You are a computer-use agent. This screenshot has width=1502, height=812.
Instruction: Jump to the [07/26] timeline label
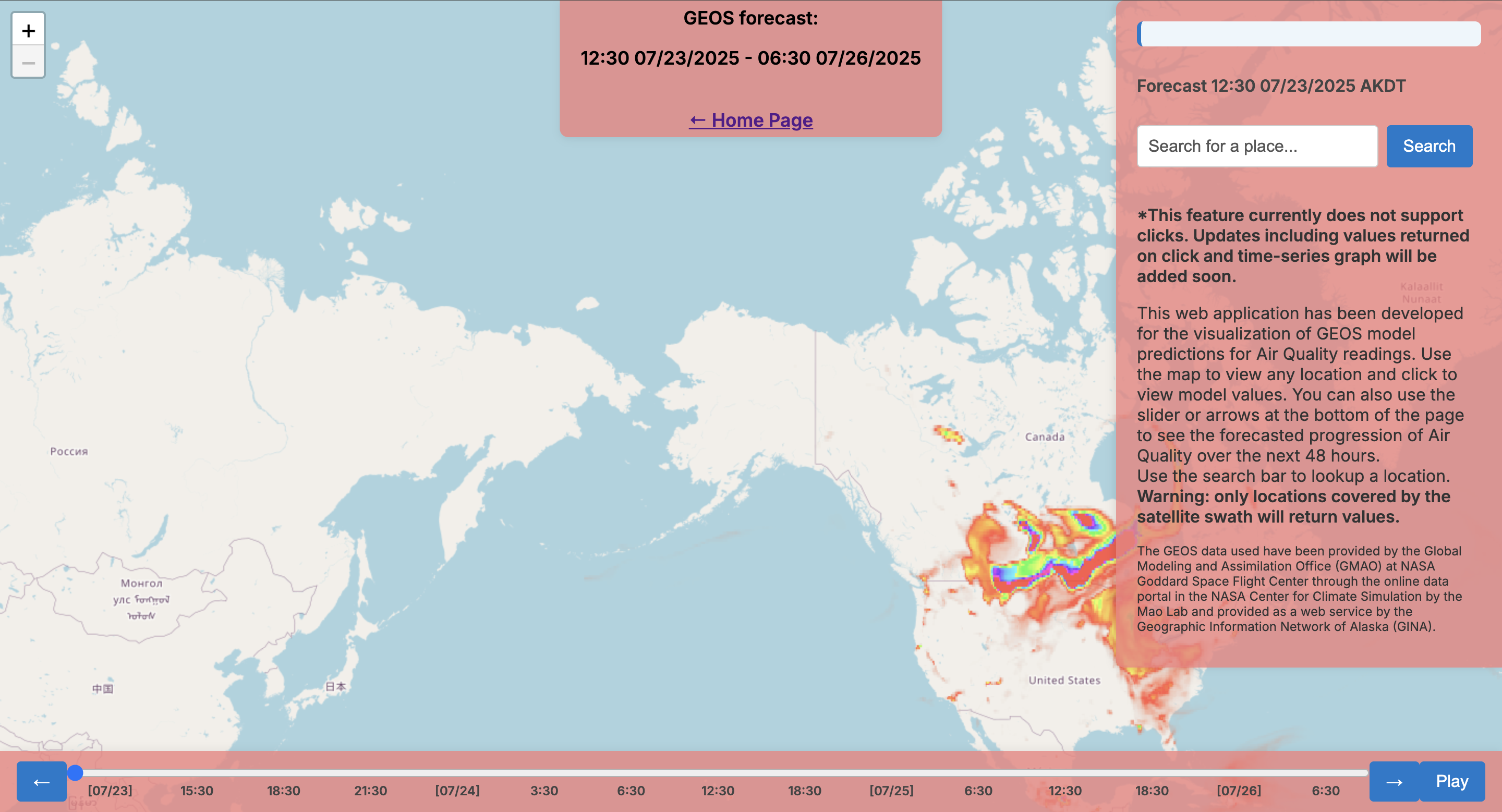[1239, 791]
